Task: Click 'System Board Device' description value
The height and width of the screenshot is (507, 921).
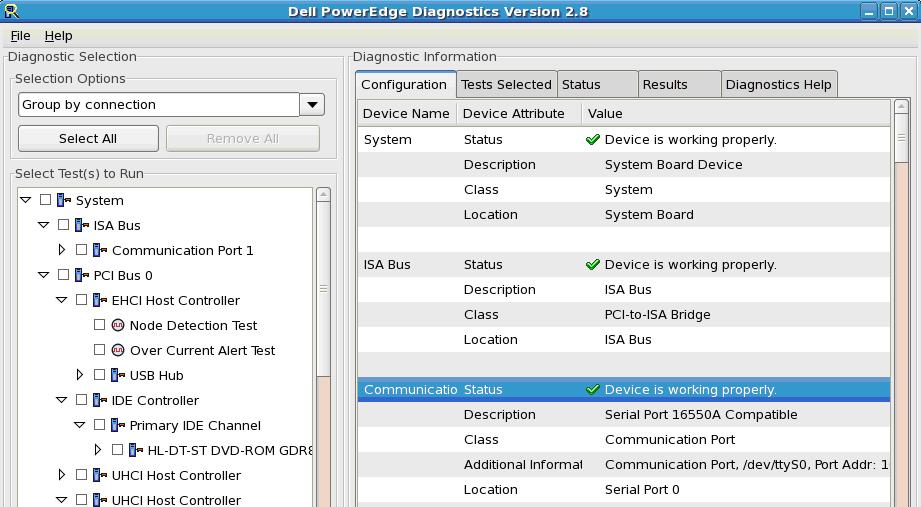Action: coord(673,164)
